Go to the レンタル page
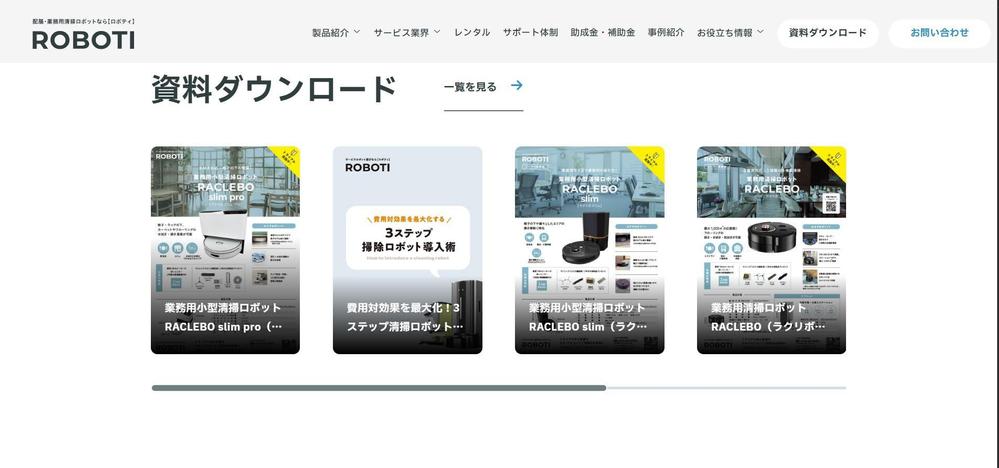This screenshot has width=999, height=468. point(472,32)
